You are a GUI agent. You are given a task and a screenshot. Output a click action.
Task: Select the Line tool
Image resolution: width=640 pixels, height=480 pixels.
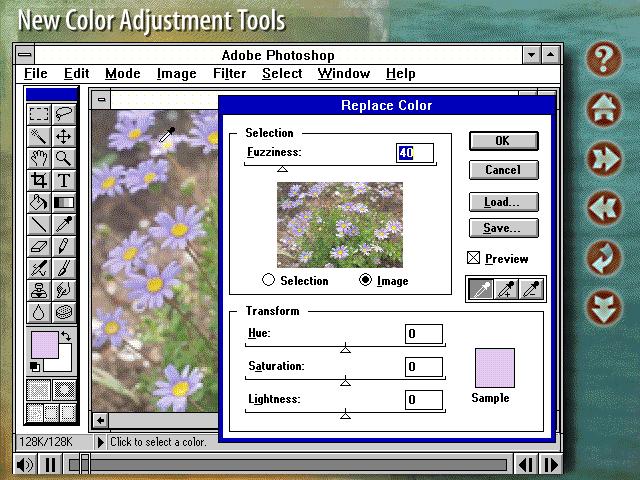pos(39,224)
